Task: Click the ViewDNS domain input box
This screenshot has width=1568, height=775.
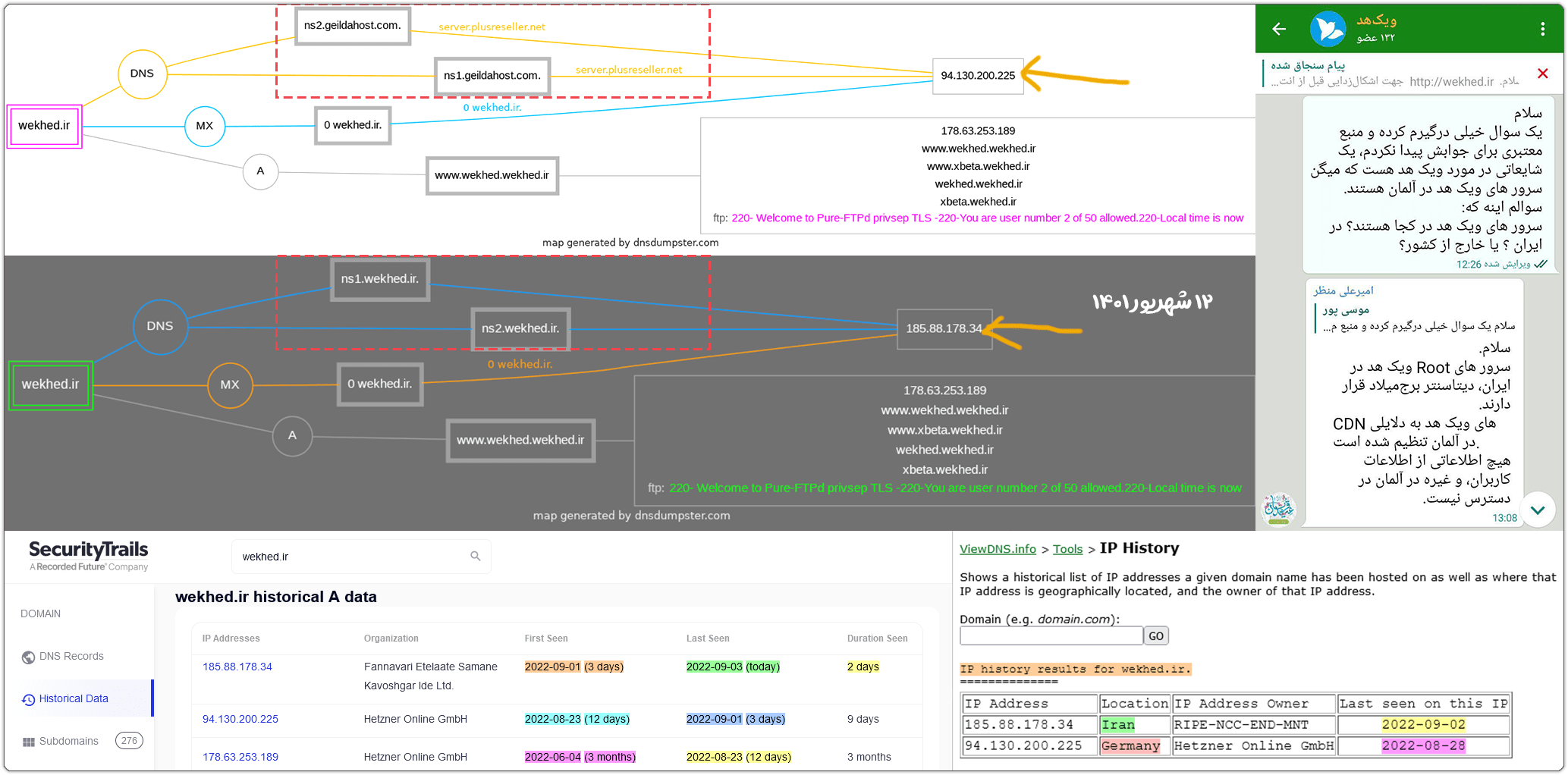Action: click(x=1051, y=635)
